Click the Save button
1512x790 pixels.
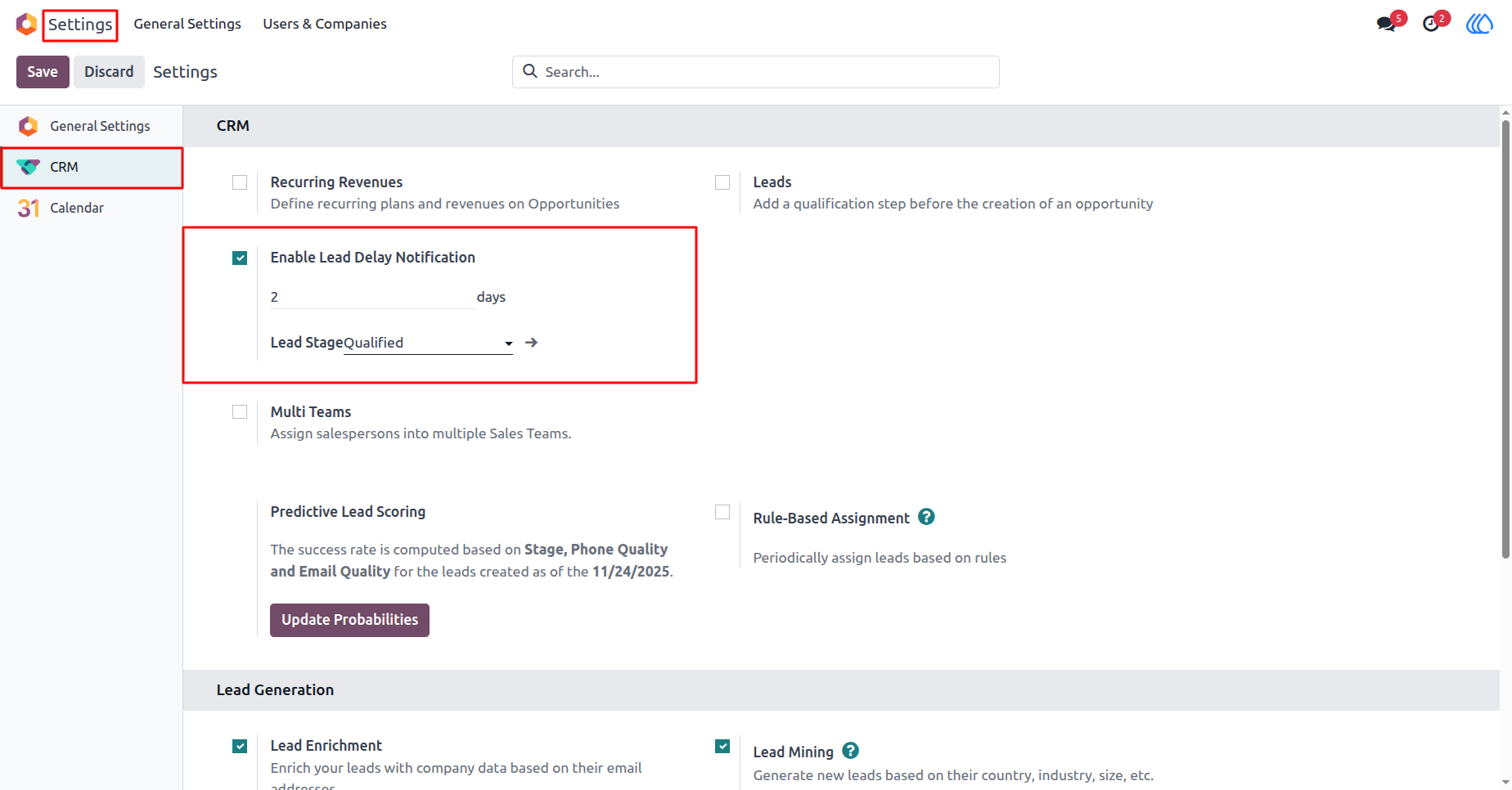click(x=43, y=72)
